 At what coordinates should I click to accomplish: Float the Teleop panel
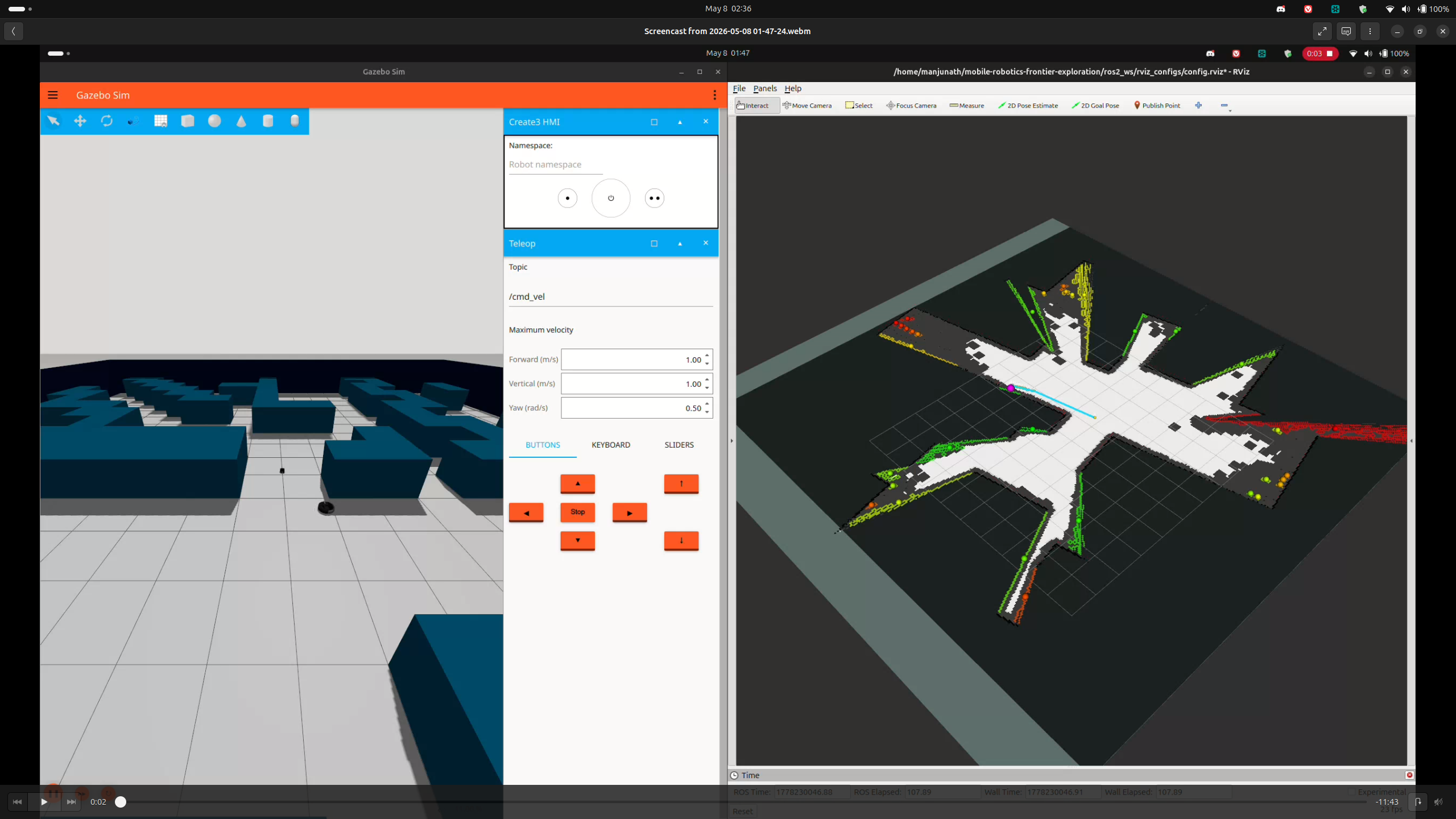point(654,243)
